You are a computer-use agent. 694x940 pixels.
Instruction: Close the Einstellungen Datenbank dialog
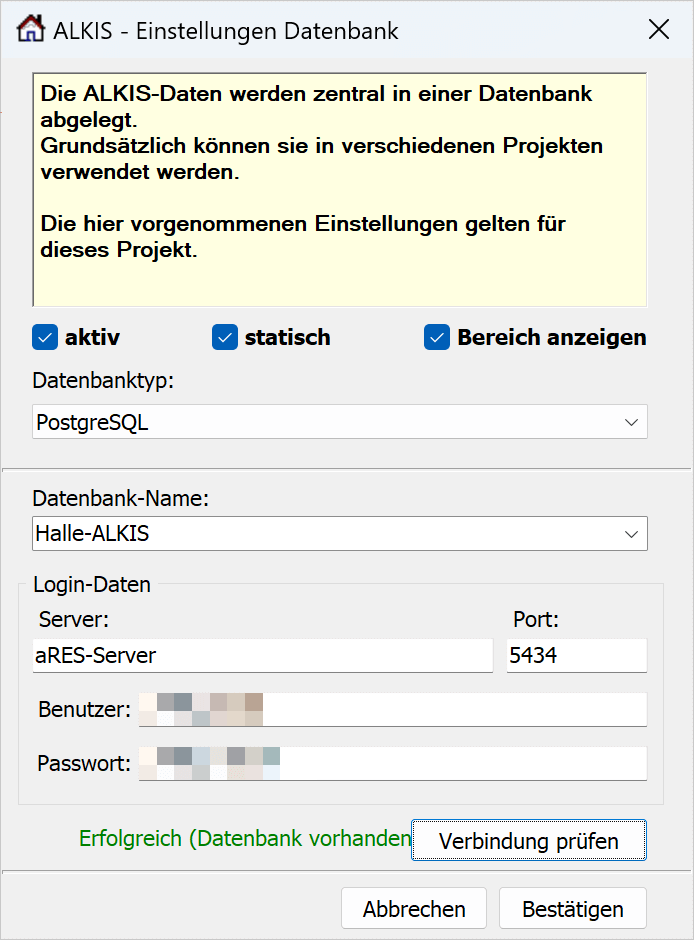click(x=658, y=30)
